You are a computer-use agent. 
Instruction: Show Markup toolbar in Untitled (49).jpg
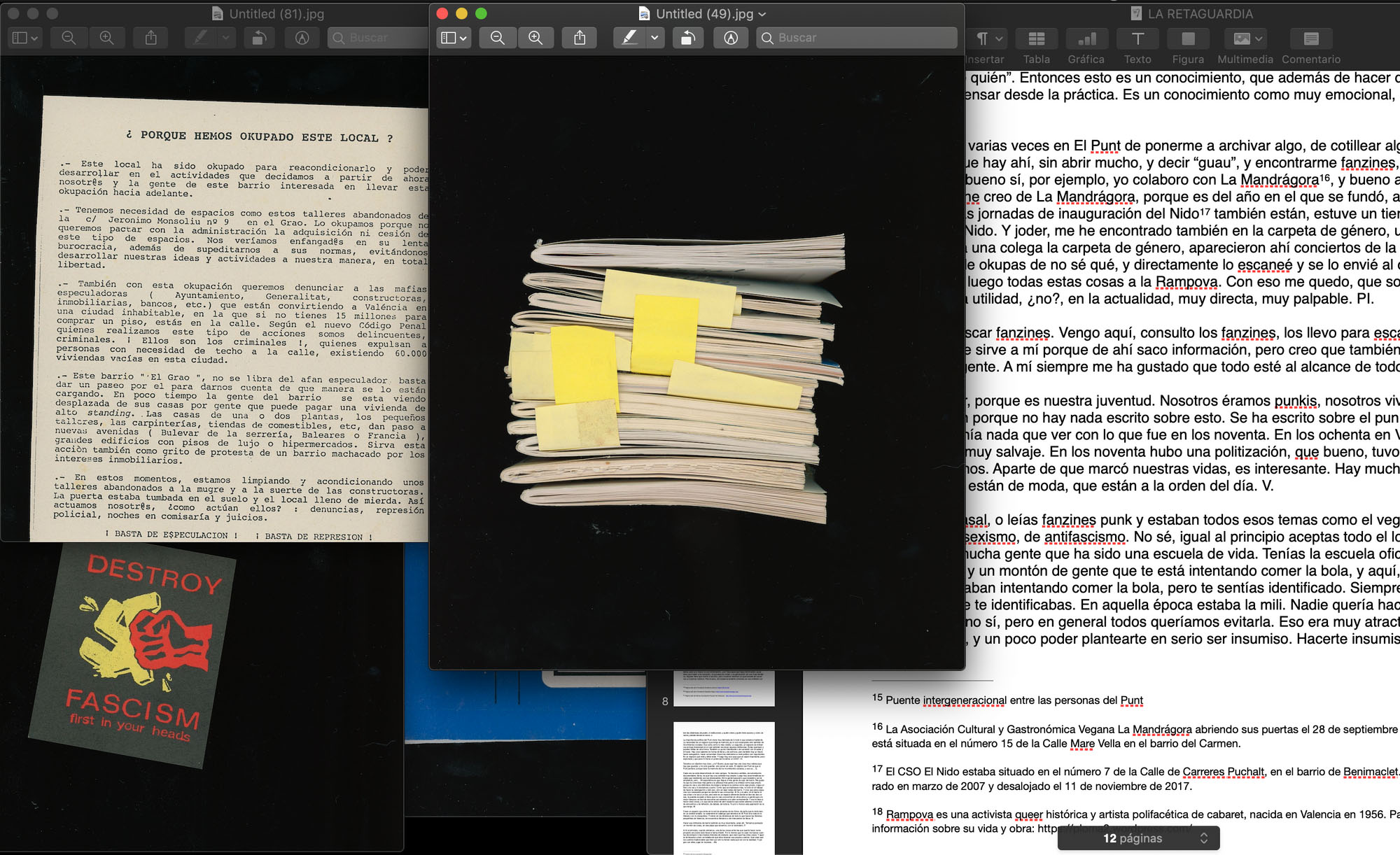pos(731,38)
